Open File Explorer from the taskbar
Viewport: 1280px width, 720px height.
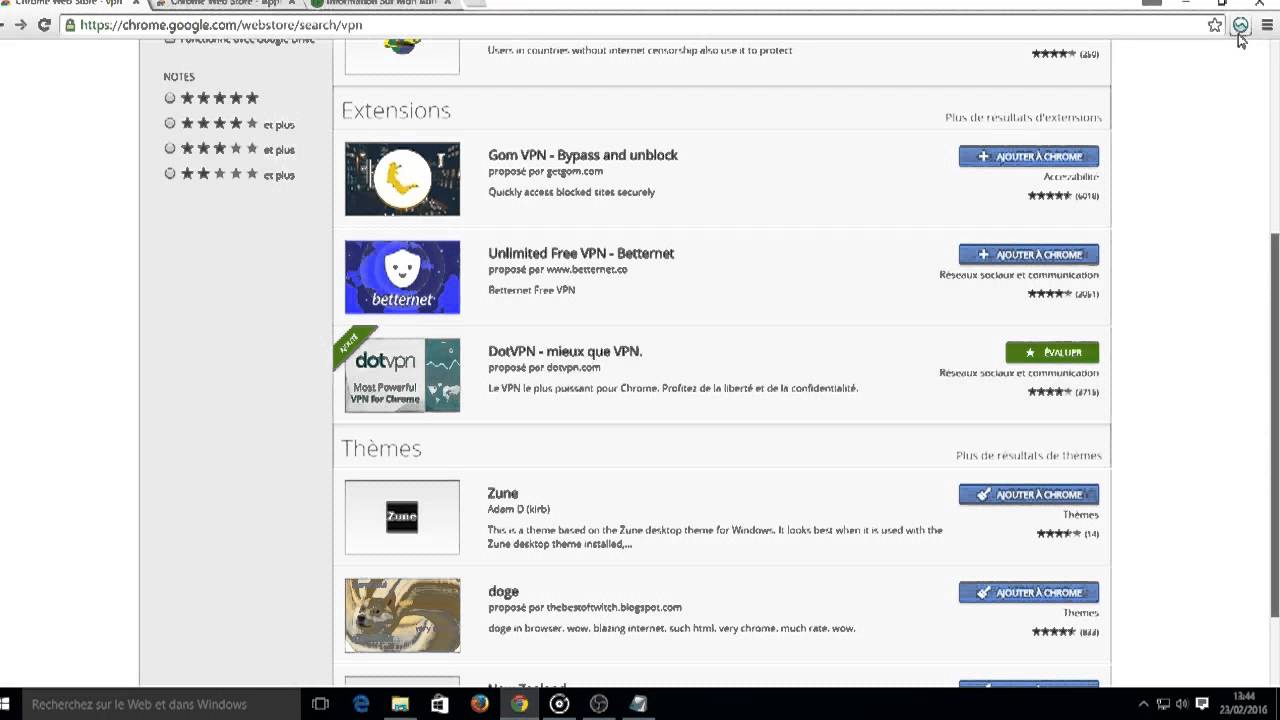(400, 704)
